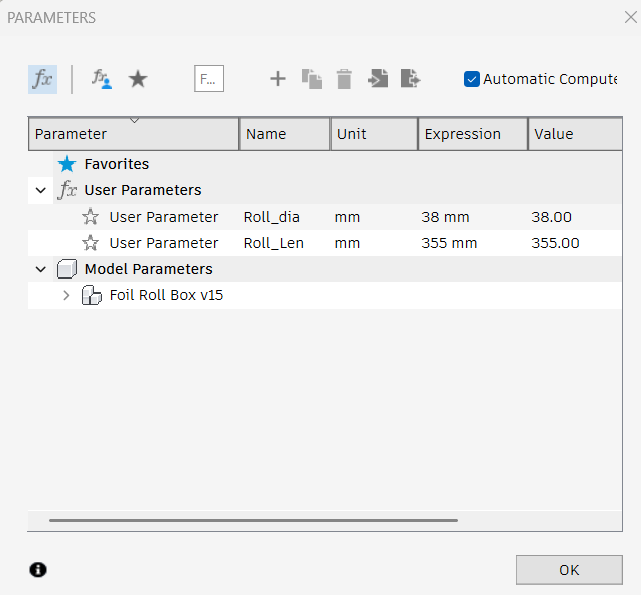Click the export parameters icon
Screen dimensions: 641x595
click(x=410, y=79)
